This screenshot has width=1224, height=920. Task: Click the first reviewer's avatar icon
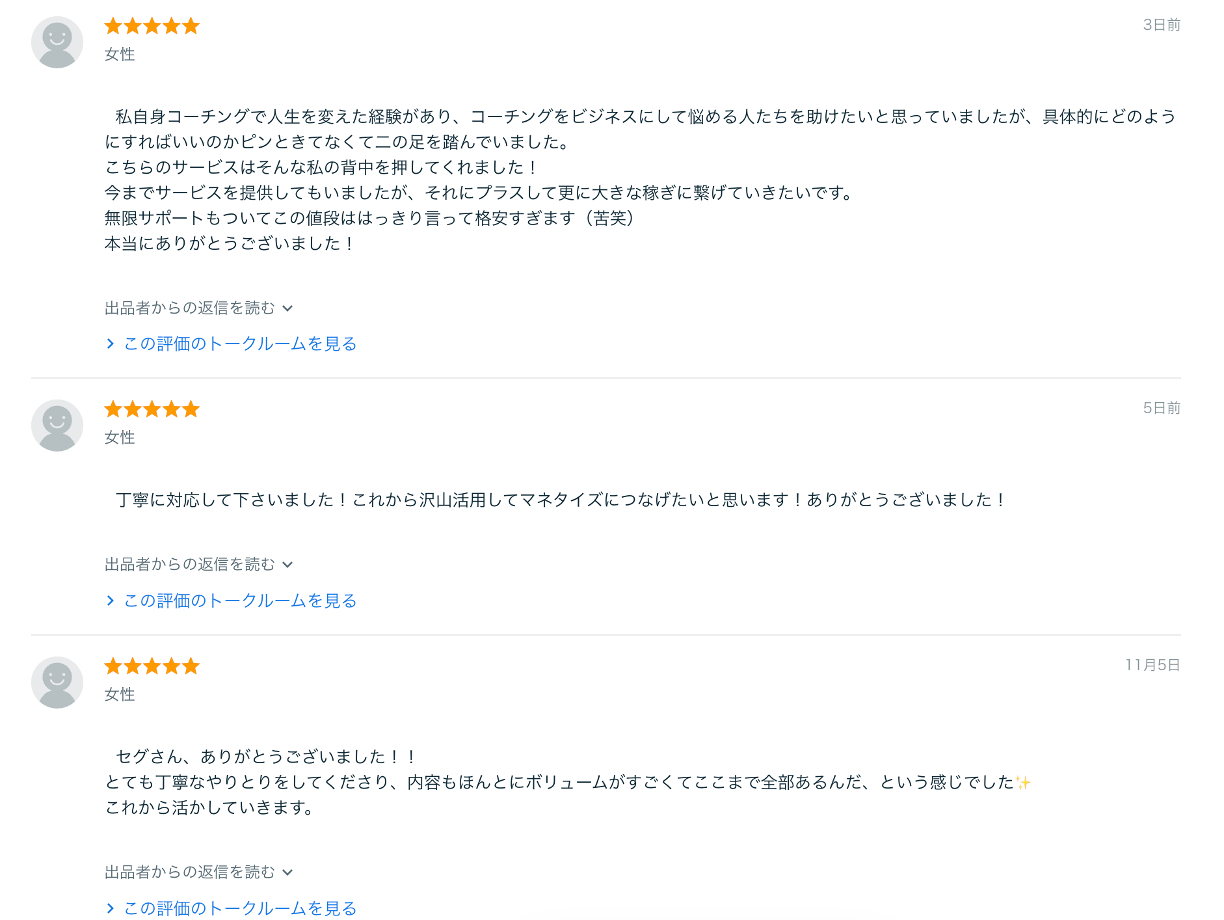56,42
